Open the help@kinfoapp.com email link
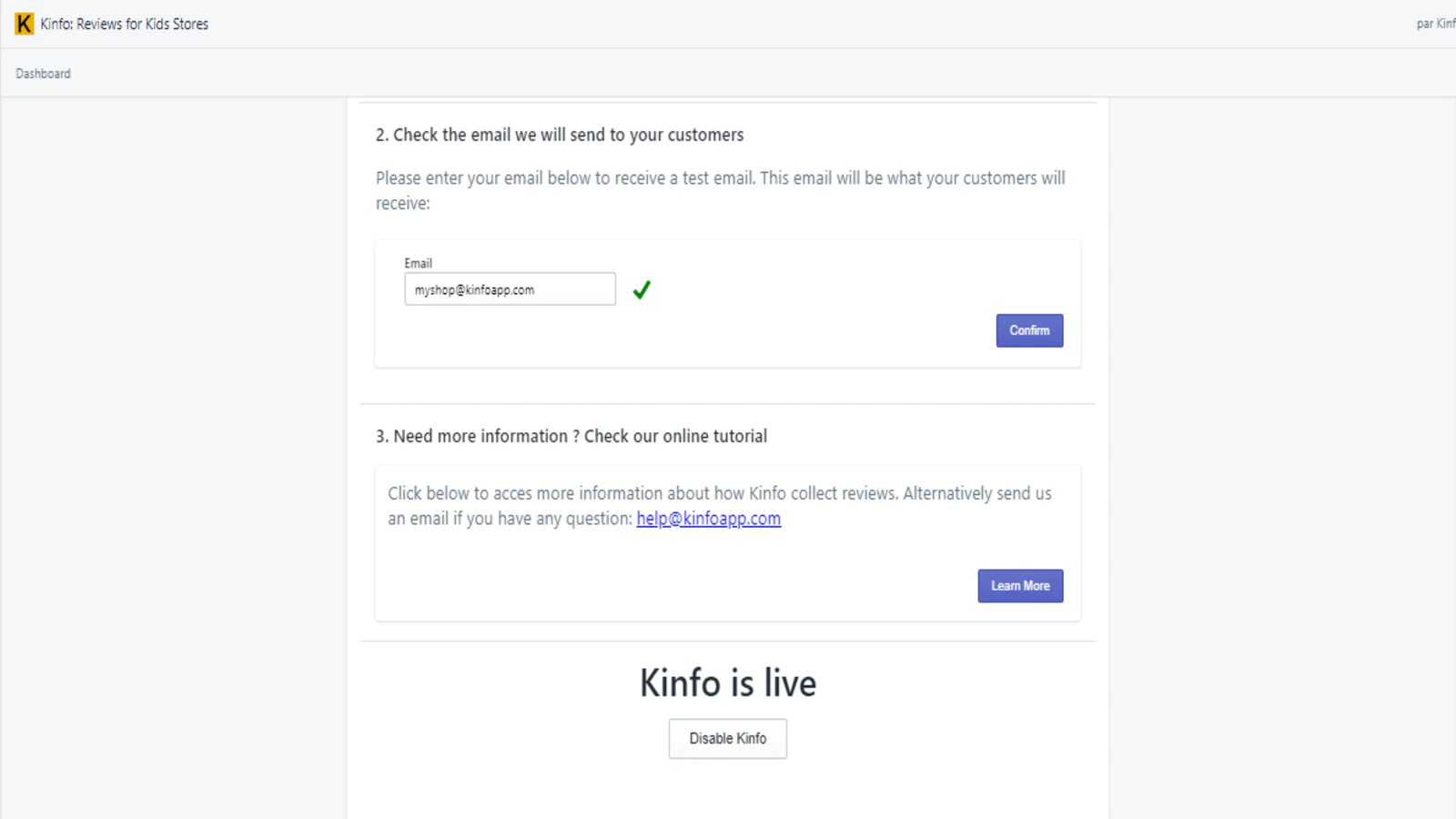1456x819 pixels. point(708,519)
